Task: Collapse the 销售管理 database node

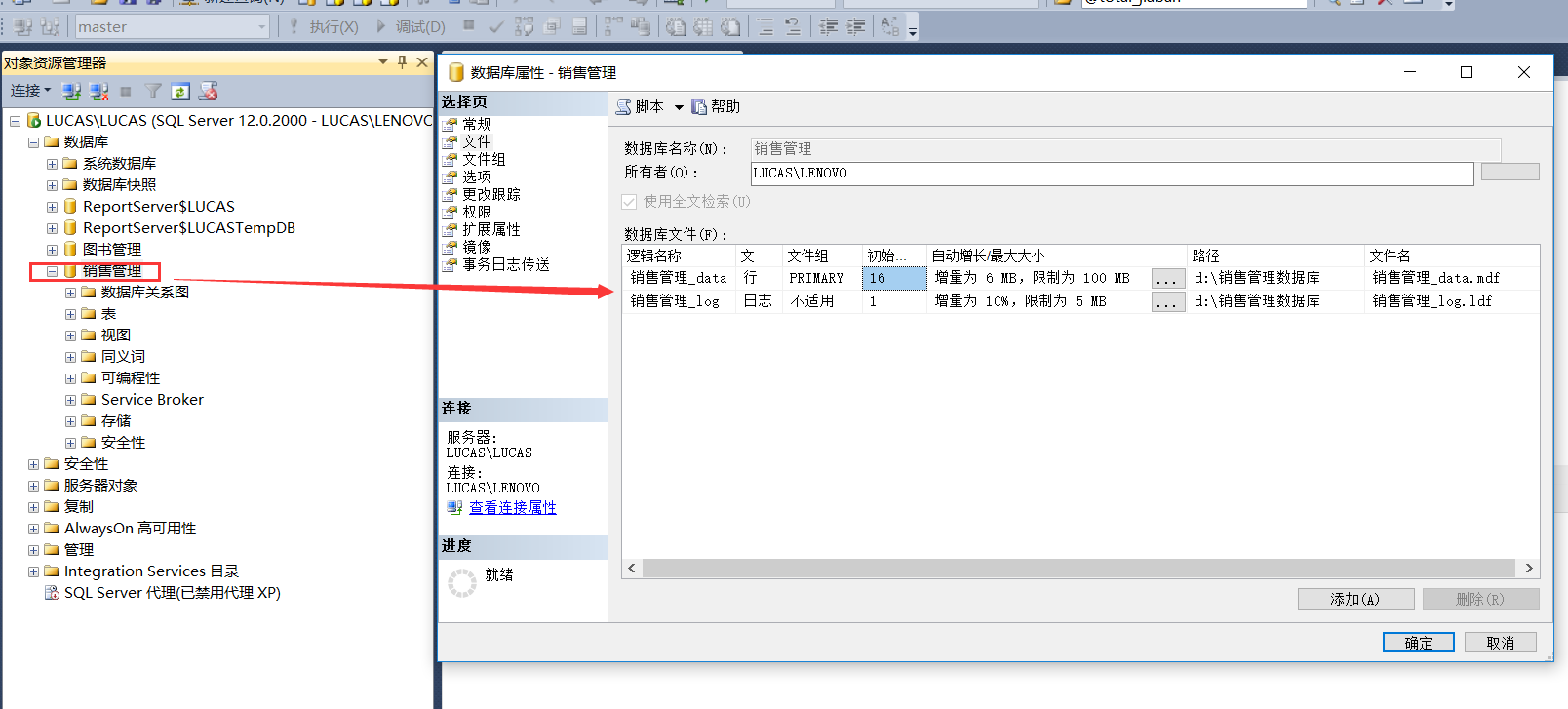Action: [52, 271]
